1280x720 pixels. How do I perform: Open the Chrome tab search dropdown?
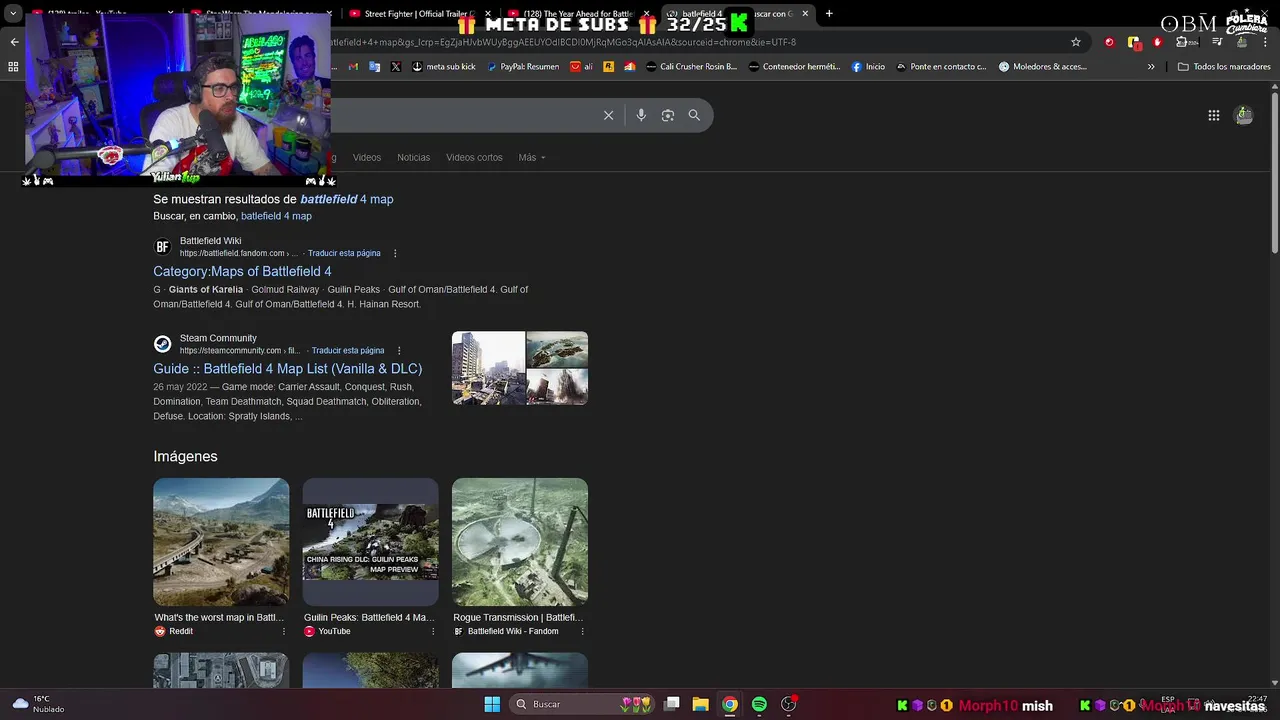point(13,14)
